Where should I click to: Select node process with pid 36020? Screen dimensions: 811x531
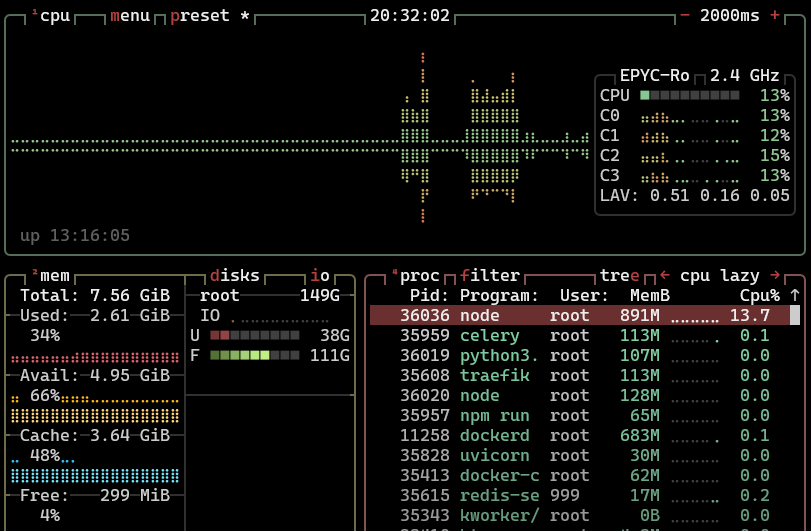pos(580,396)
